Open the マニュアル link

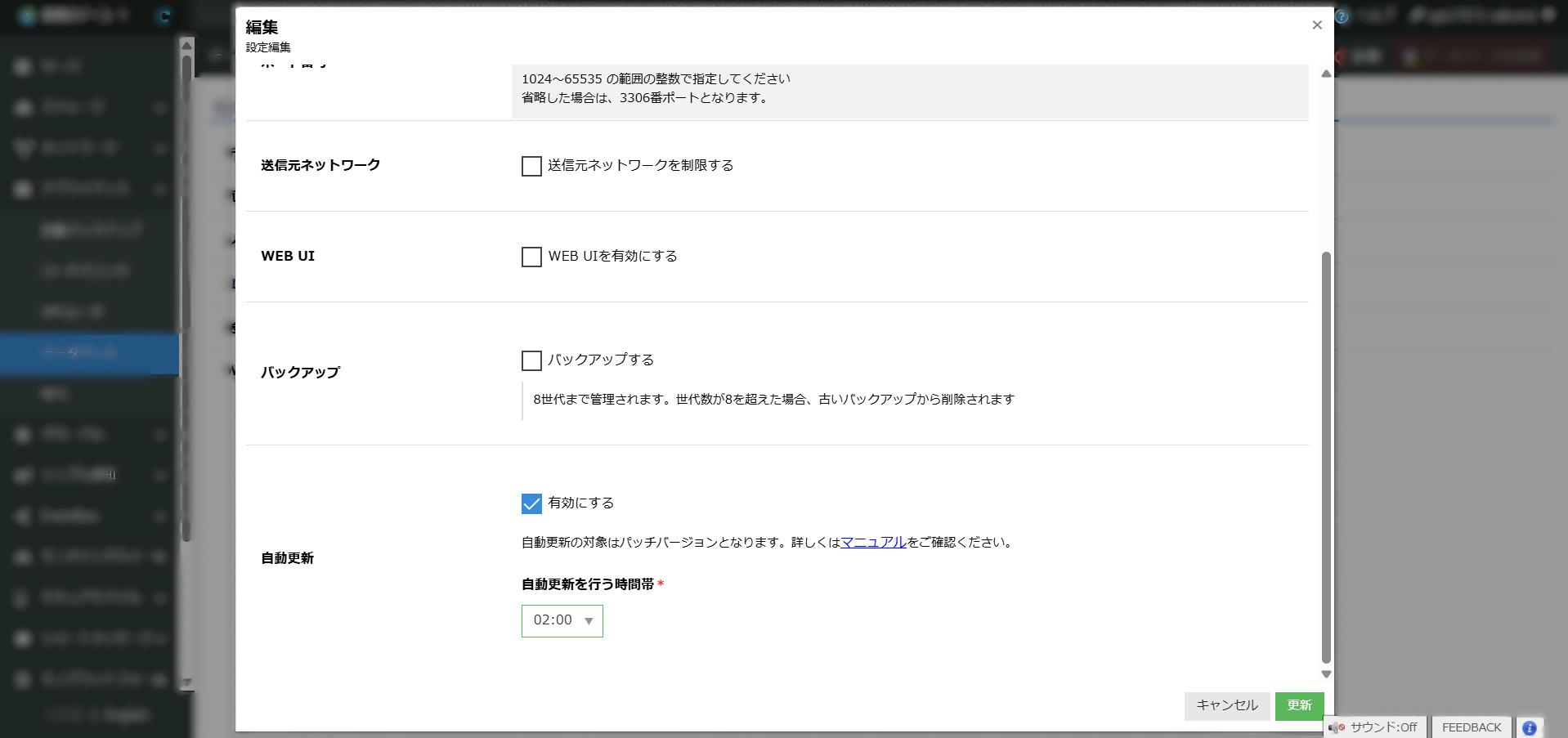coord(873,542)
